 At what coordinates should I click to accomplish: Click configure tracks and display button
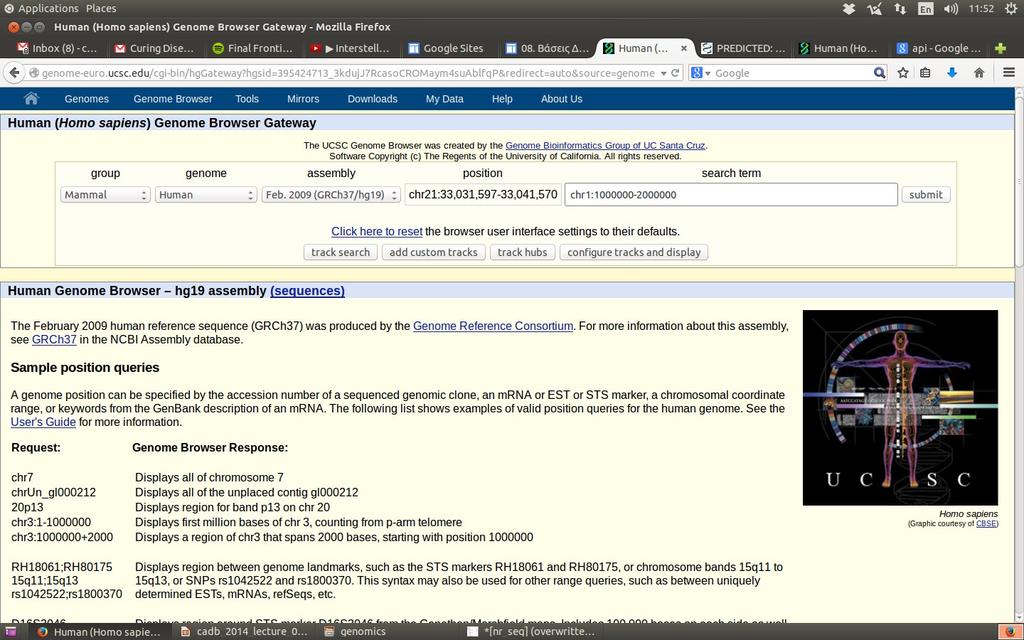pyautogui.click(x=633, y=252)
